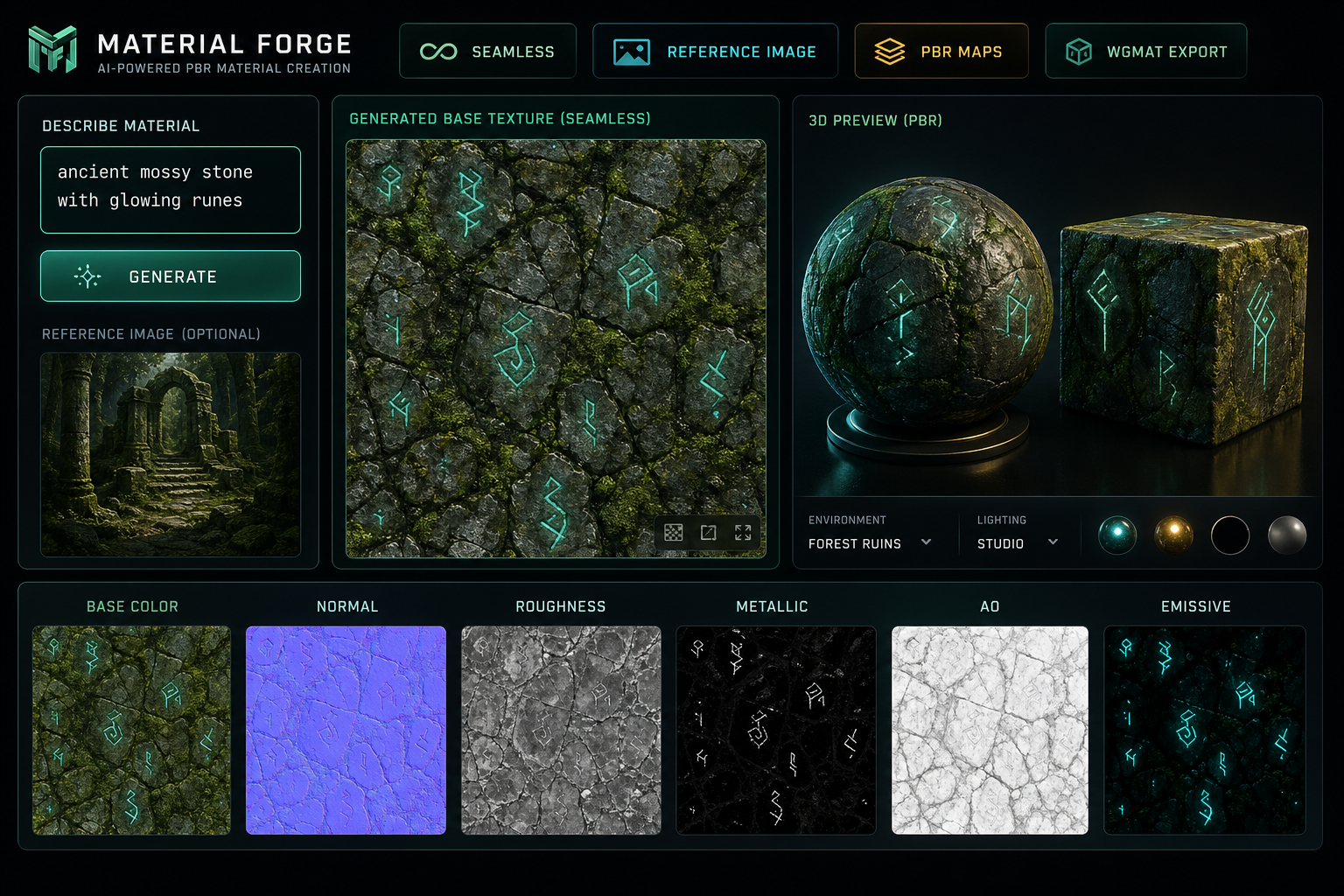Select the teal glowing sphere preset
This screenshot has height=896, width=1344.
pos(1117,535)
